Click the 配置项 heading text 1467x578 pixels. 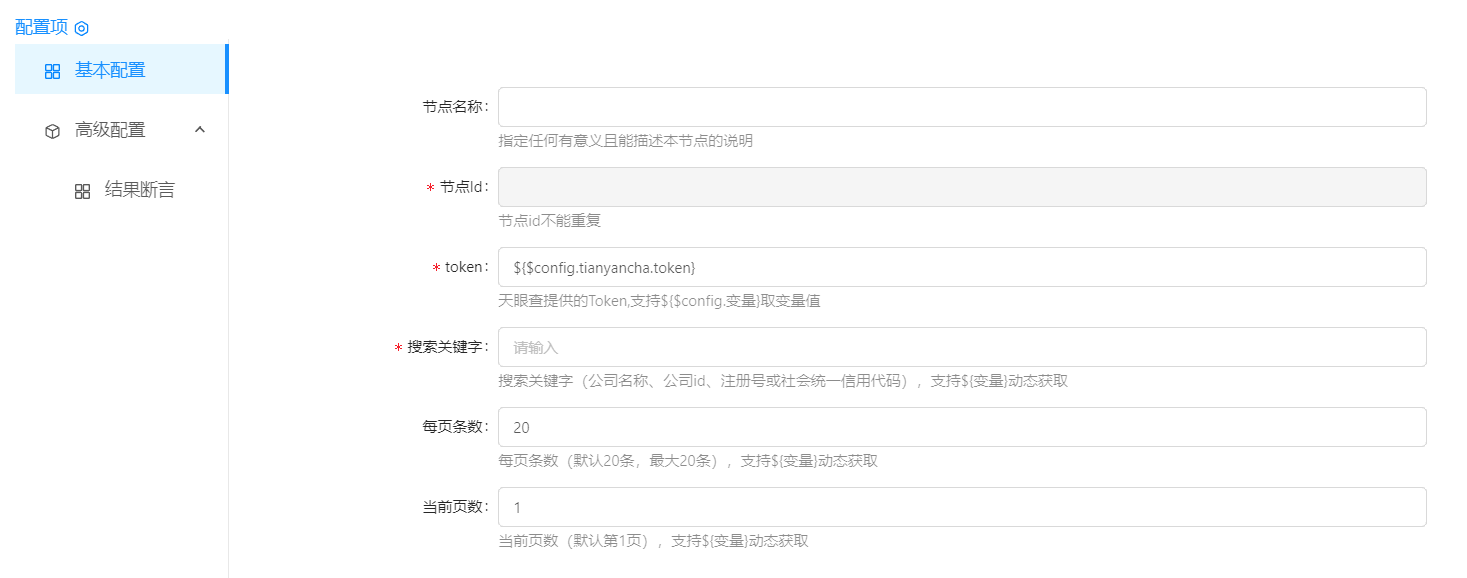tap(41, 28)
